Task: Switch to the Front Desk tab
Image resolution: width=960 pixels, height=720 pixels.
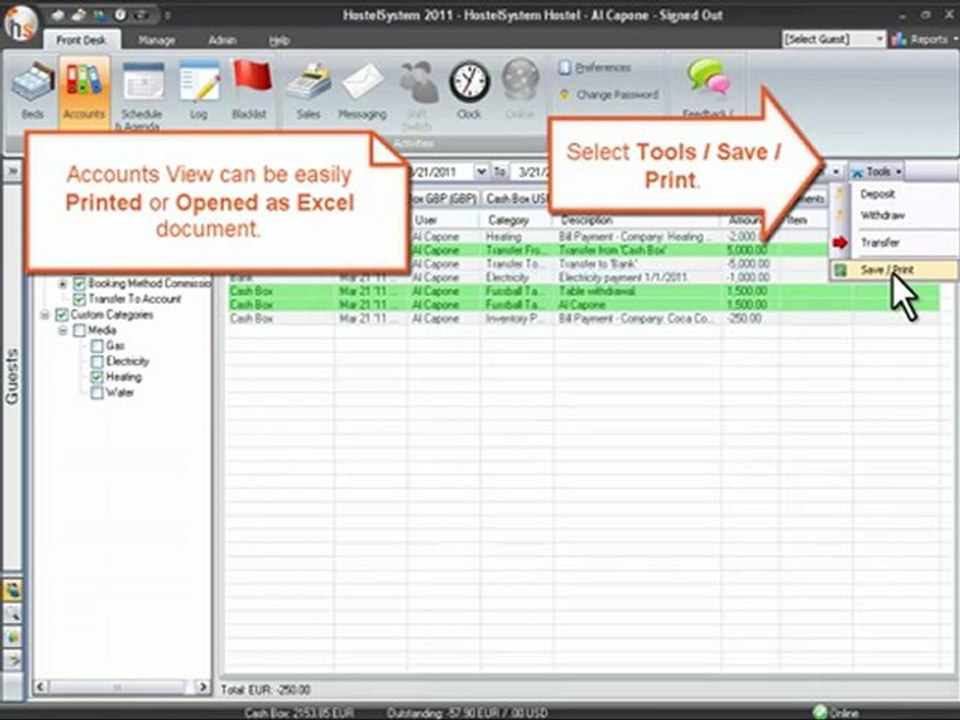Action: point(81,40)
